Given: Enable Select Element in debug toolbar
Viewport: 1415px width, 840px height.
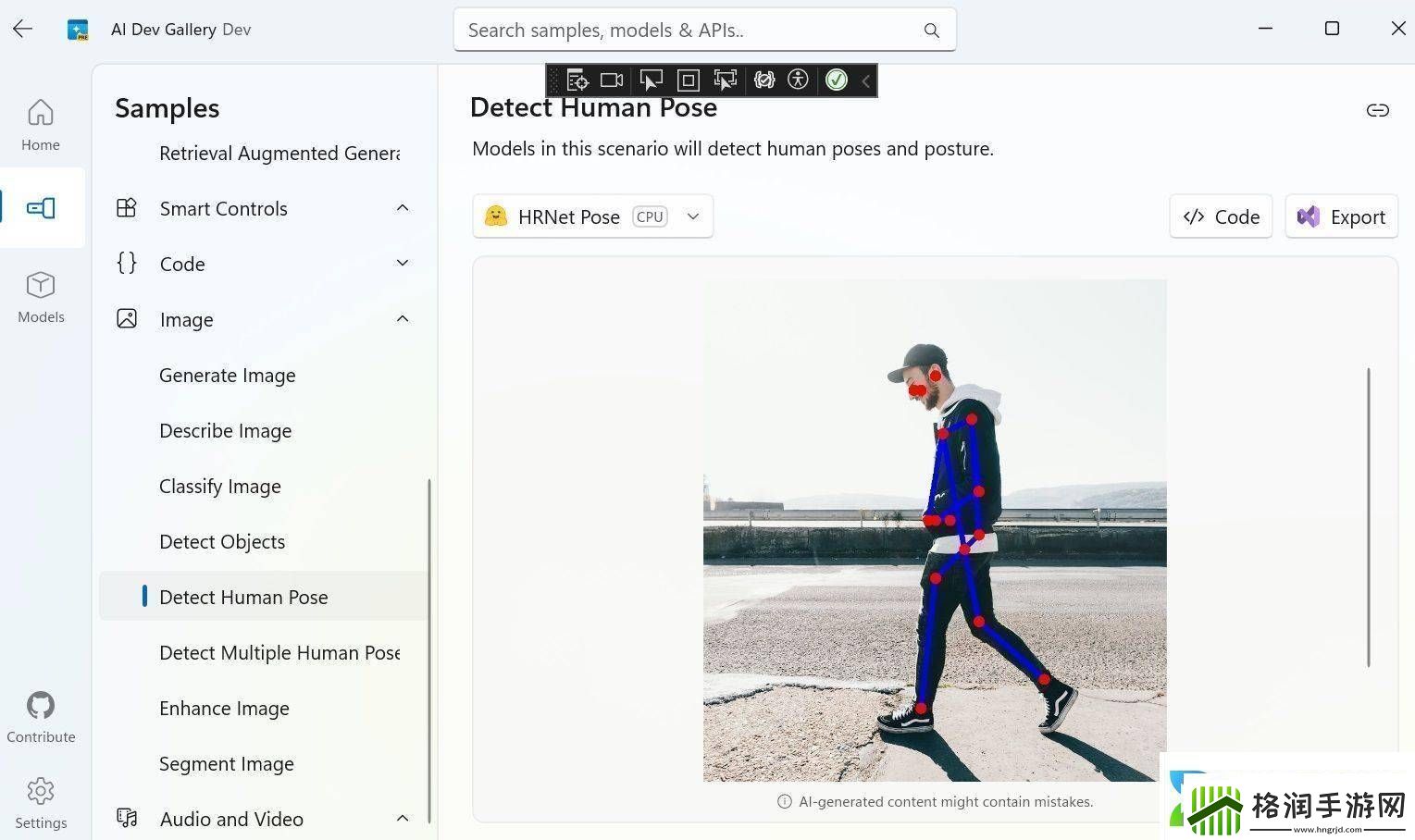Looking at the screenshot, I should 651,80.
